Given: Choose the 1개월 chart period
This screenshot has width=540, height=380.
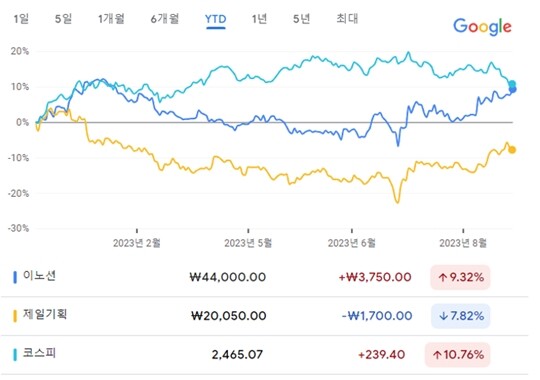Looking at the screenshot, I should click(111, 19).
